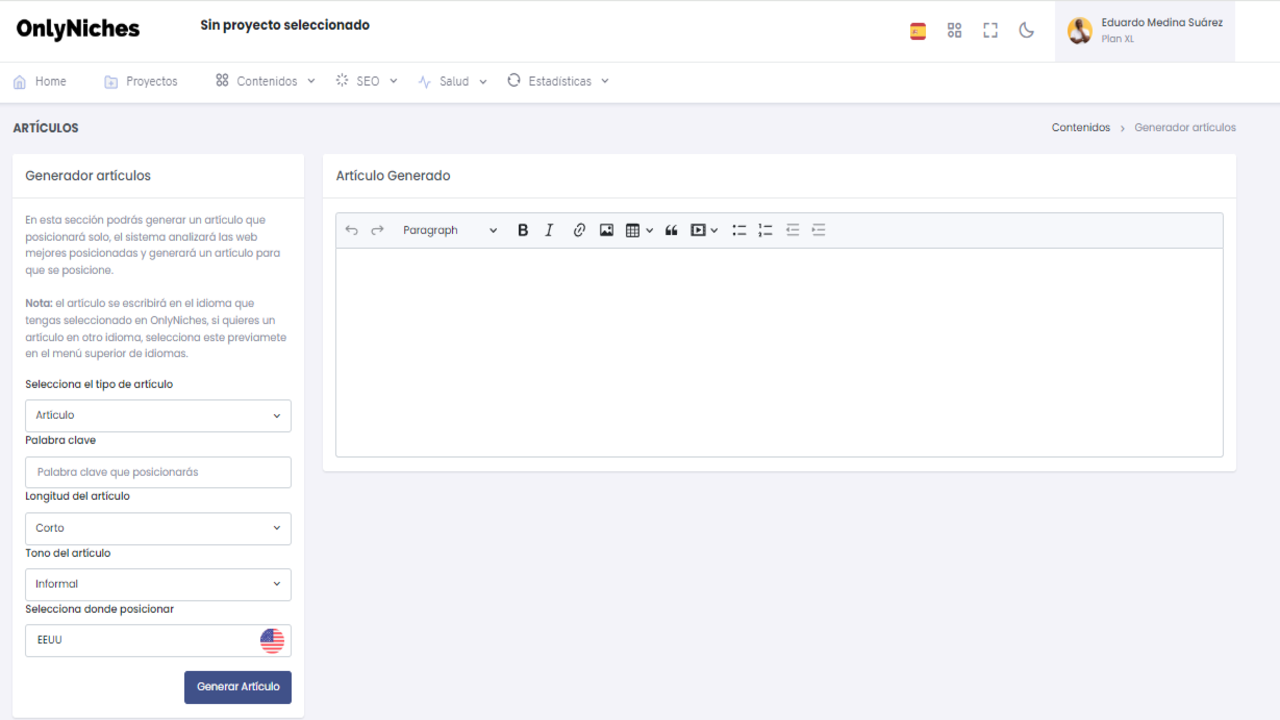Screen dimensions: 1280x720
Task: Toggle fullscreen mode icon
Action: 990,31
